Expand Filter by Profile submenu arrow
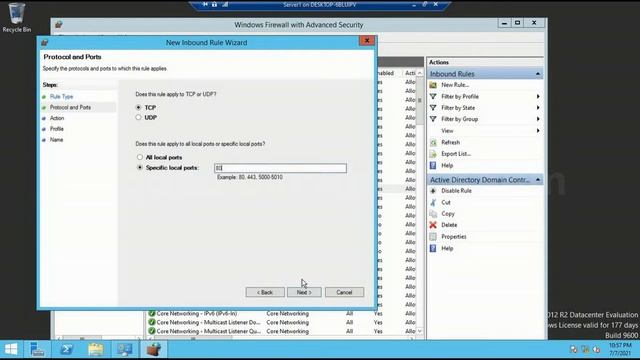 pyautogui.click(x=538, y=96)
